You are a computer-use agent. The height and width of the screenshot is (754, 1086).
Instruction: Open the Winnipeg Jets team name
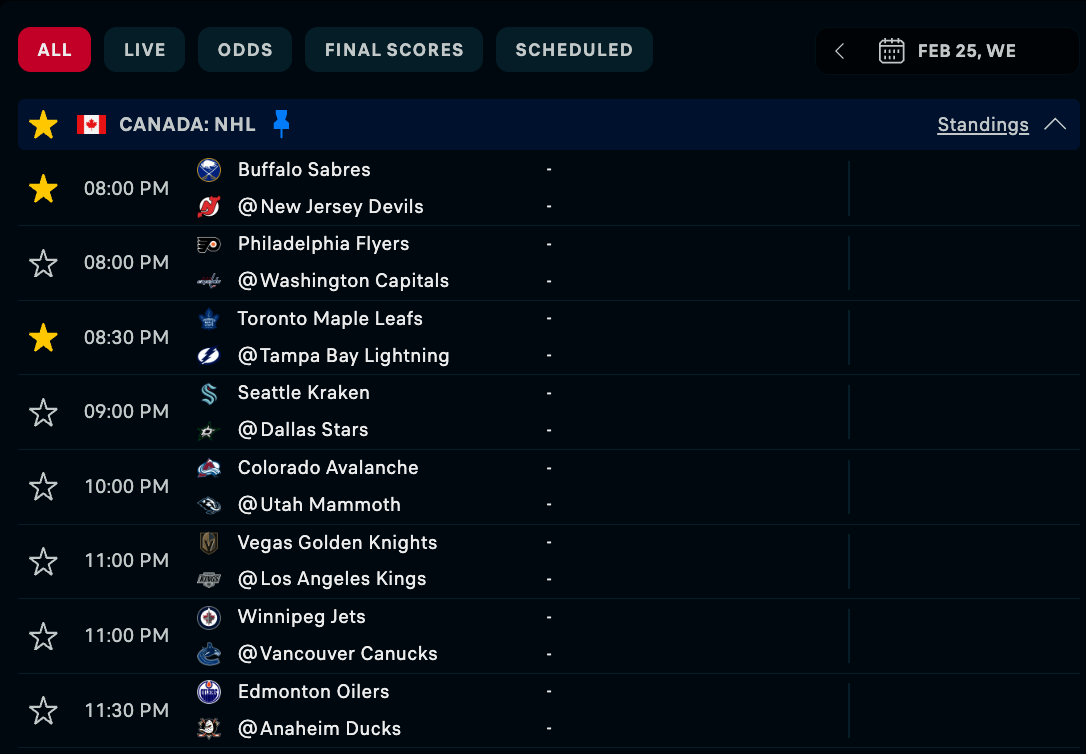tap(301, 617)
